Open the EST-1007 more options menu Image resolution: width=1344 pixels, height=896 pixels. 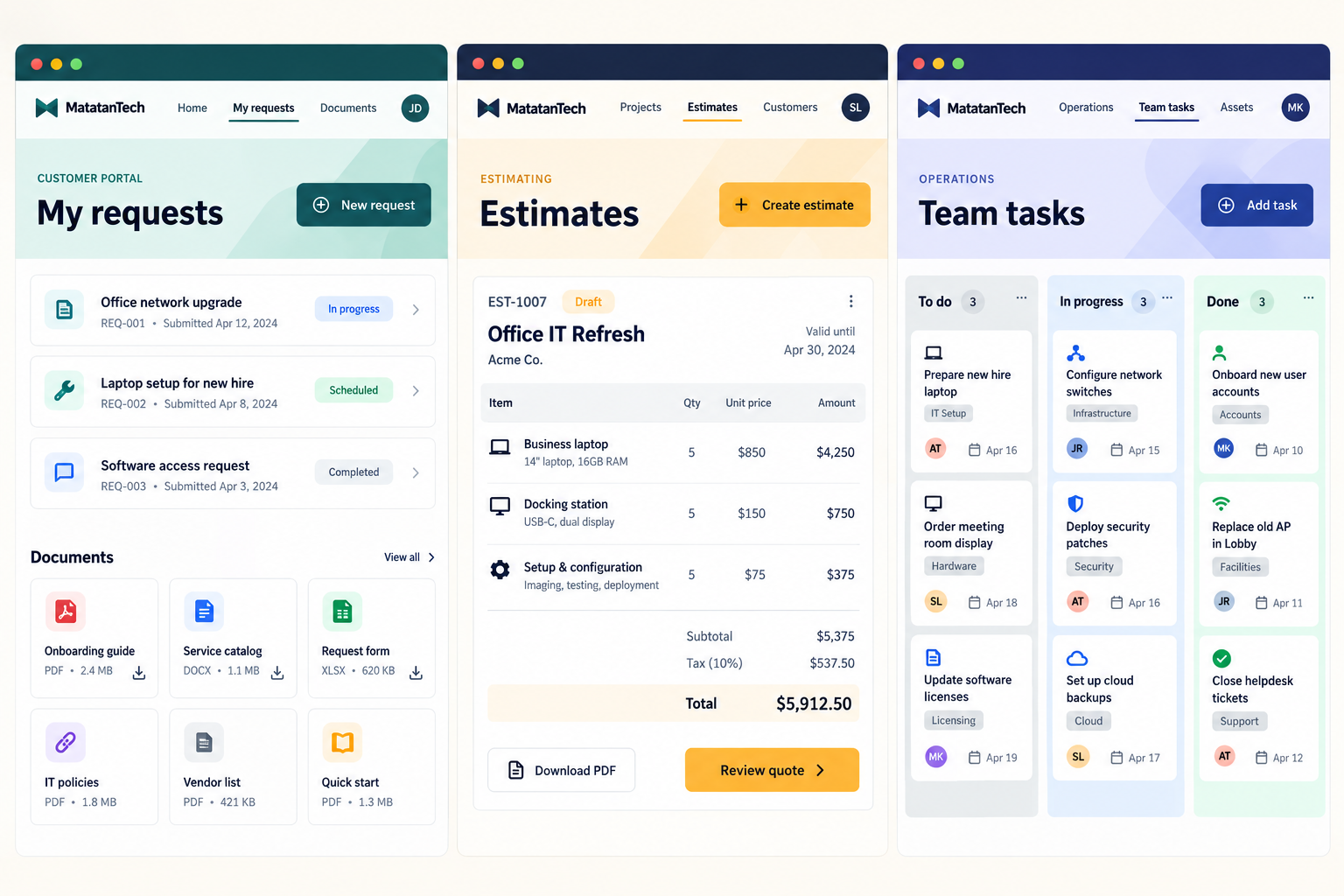tap(850, 301)
